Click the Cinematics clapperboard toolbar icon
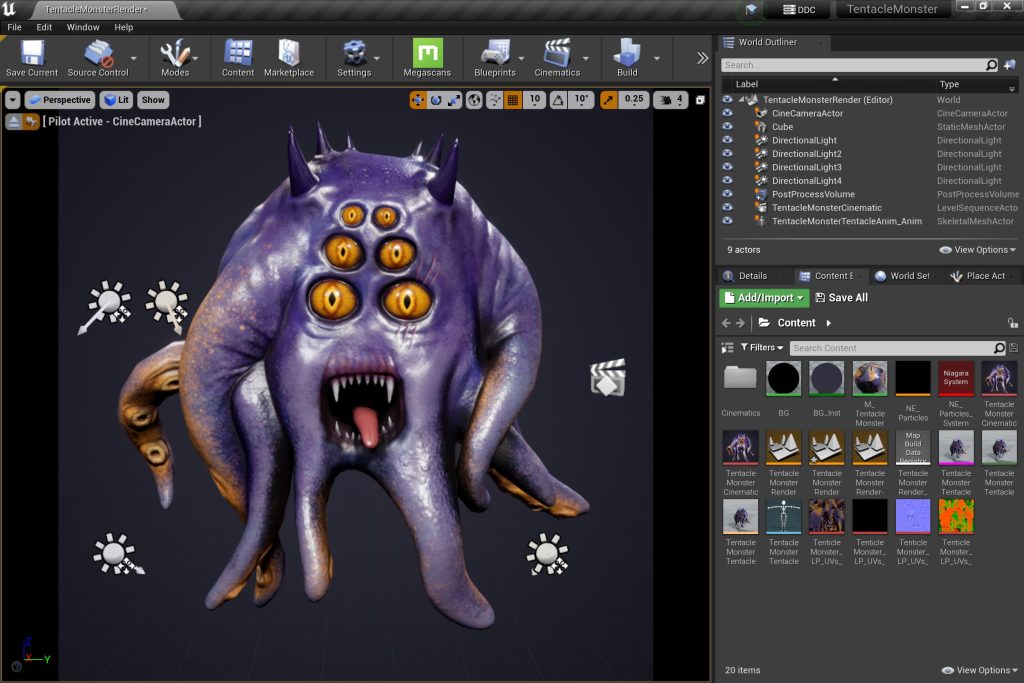This screenshot has width=1024, height=683. point(557,58)
